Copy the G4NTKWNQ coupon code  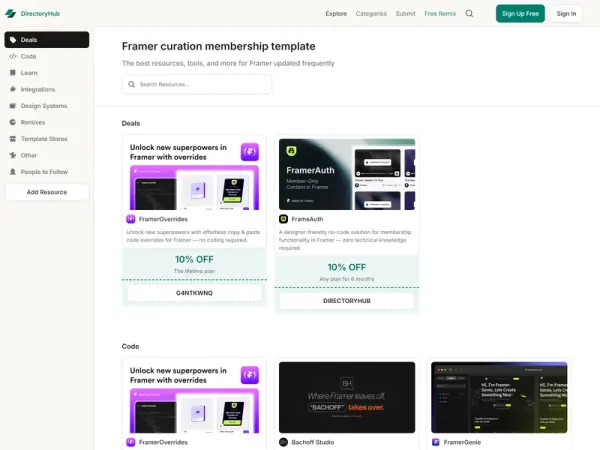click(x=194, y=293)
